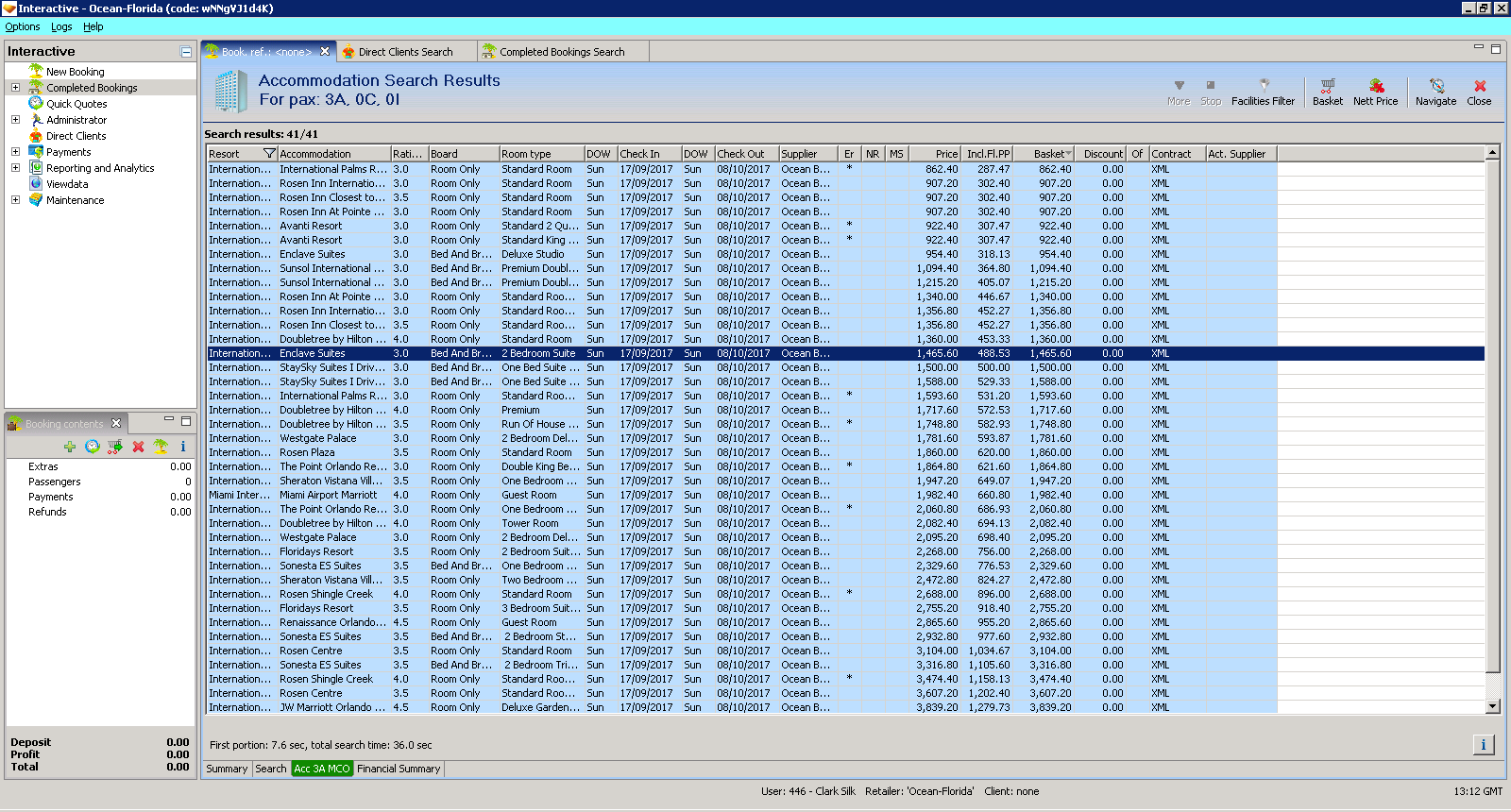Click the blue info icon in Booking contents
This screenshot has width=1511, height=812.
pos(183,447)
